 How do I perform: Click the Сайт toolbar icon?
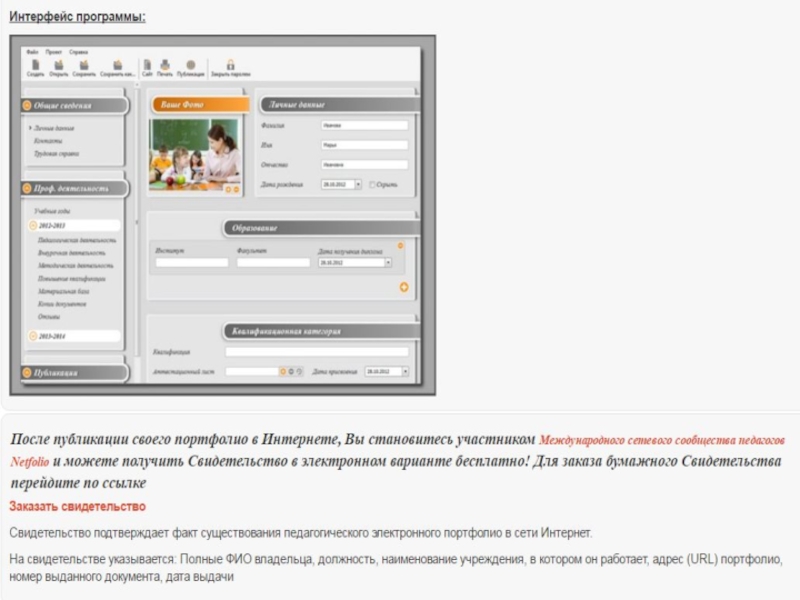coord(147,65)
